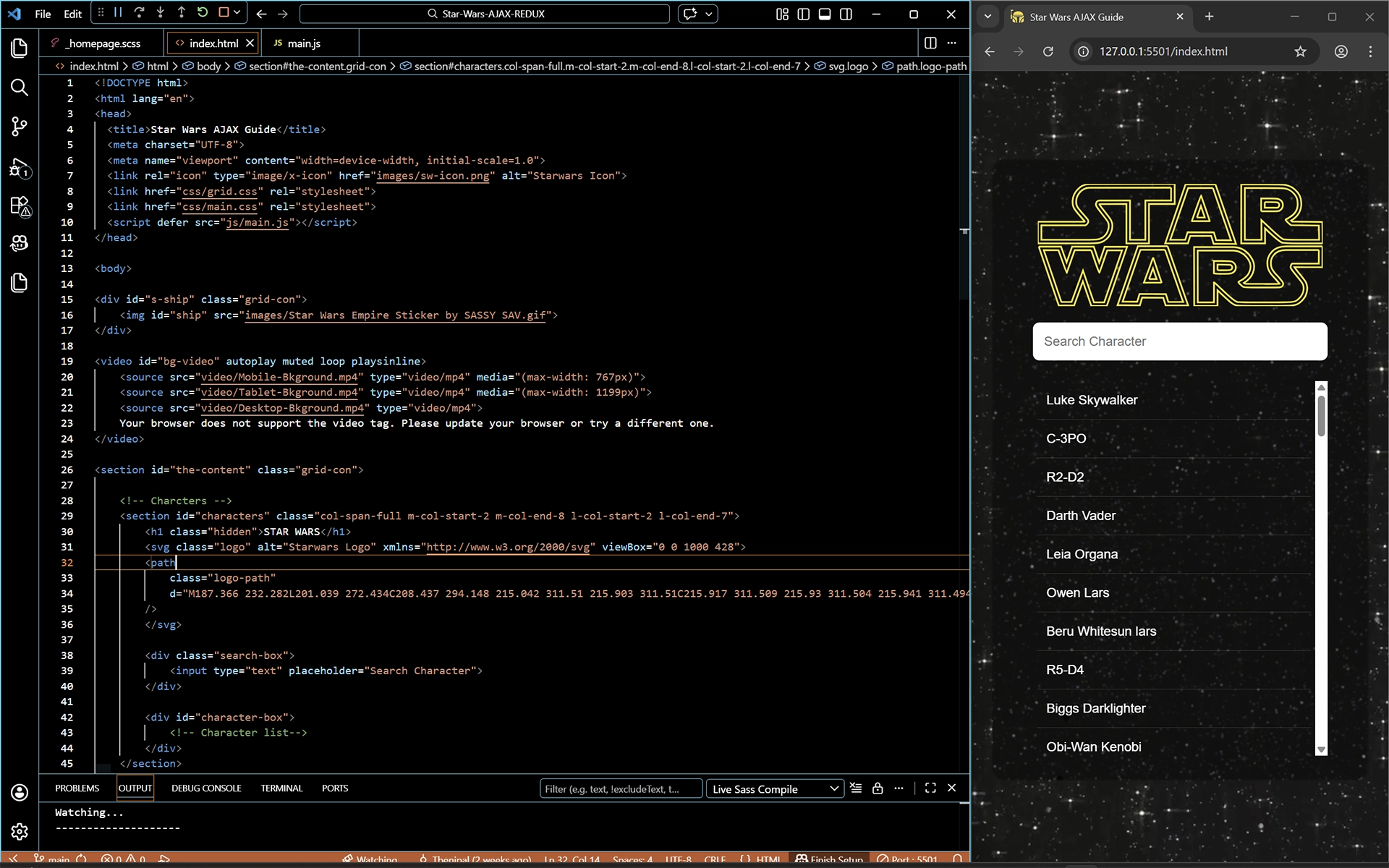This screenshot has width=1389, height=868.
Task: Pause the debug session
Action: [118, 13]
